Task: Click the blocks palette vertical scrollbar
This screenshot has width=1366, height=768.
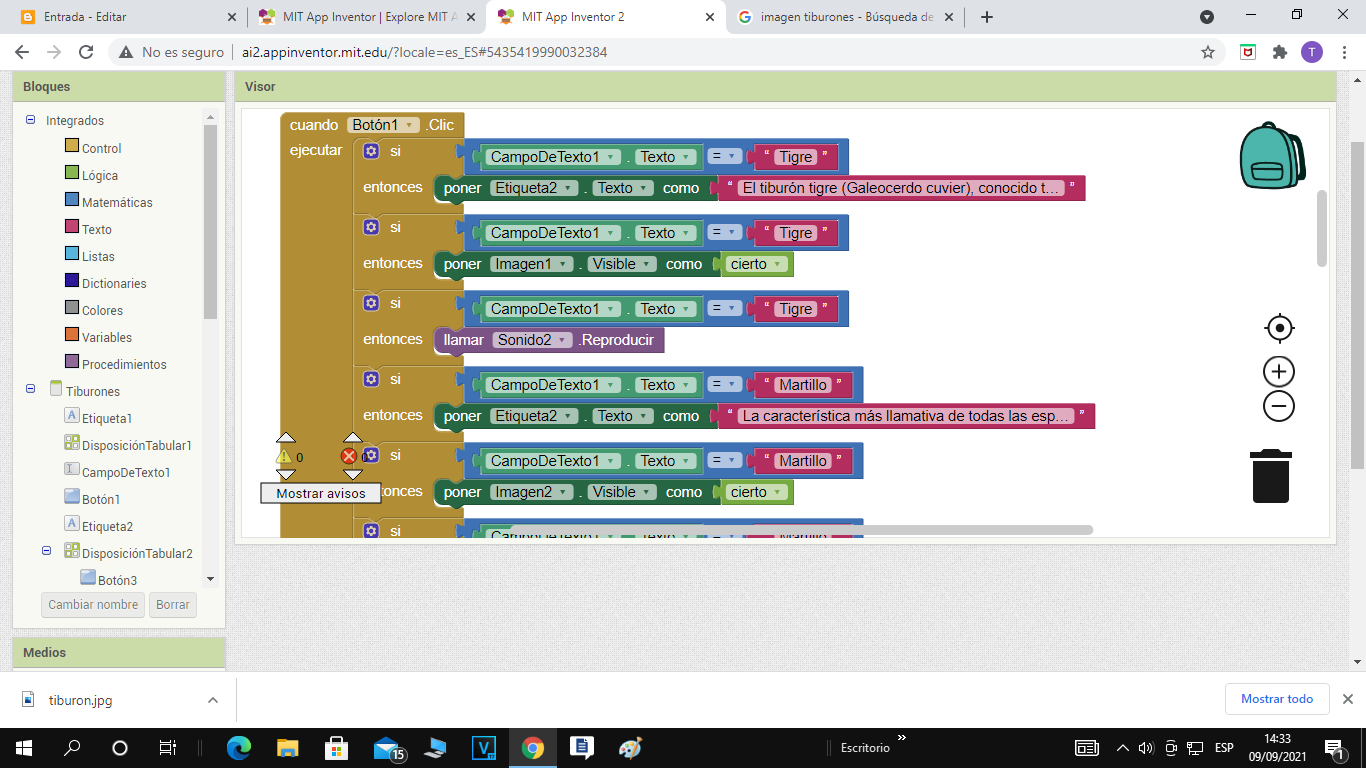Action: [210, 220]
